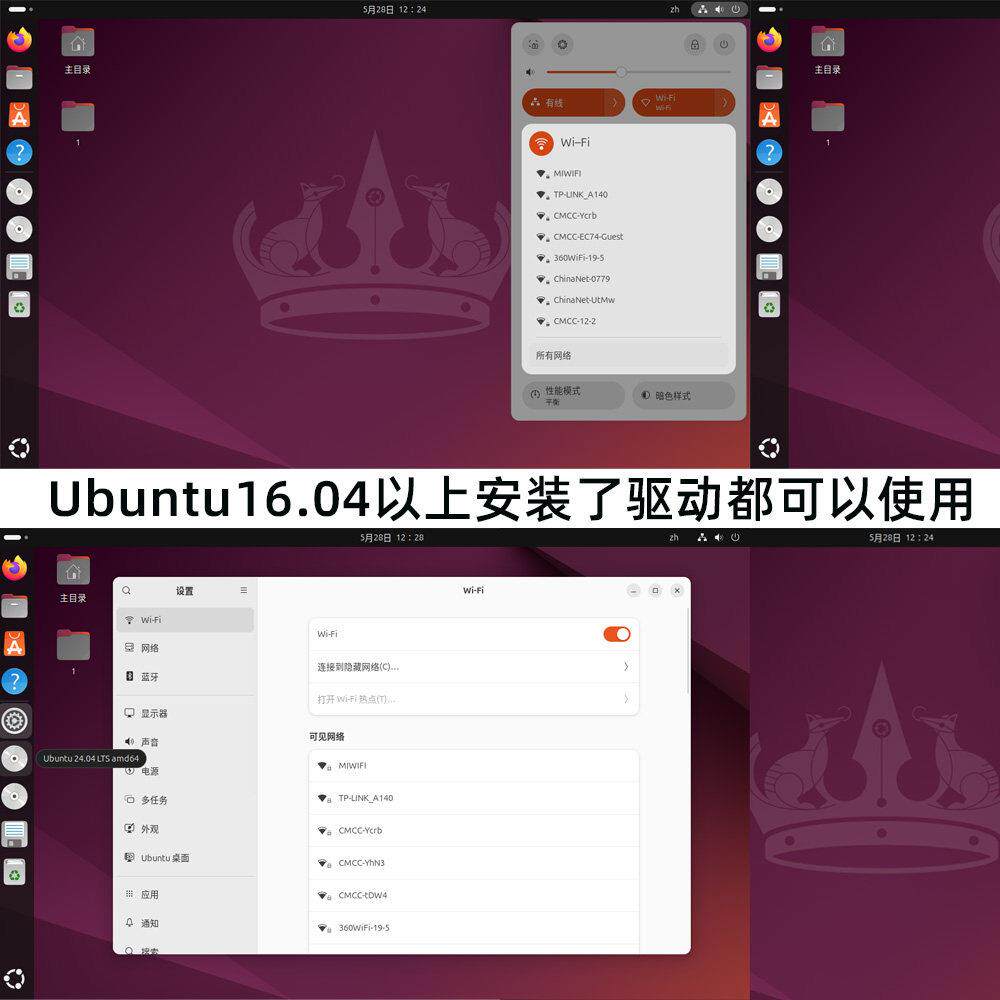Open 蓝牙 Bluetooth in the Settings sidebar
The image size is (1000, 1000).
(x=185, y=677)
